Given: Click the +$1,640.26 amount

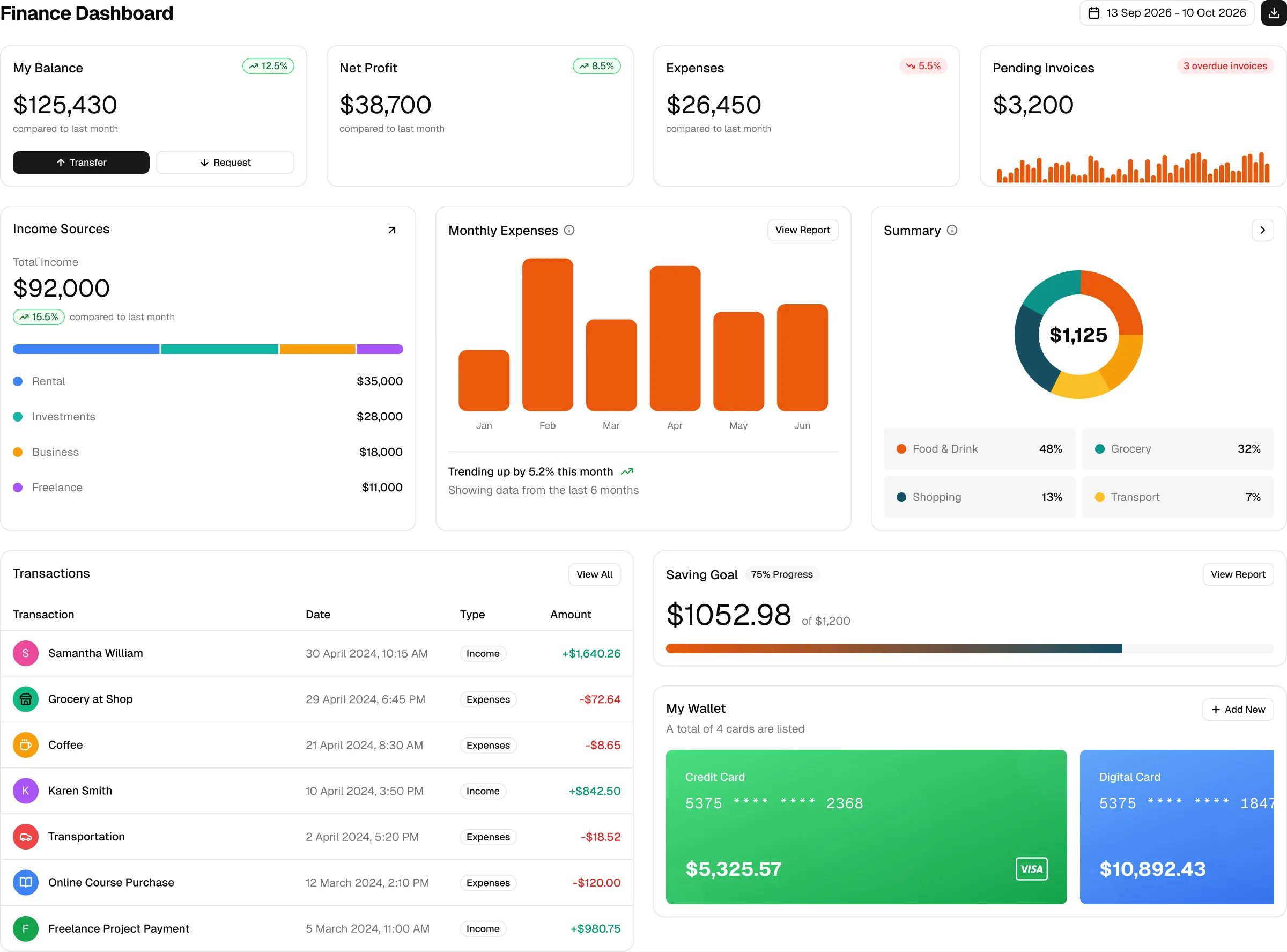Looking at the screenshot, I should pyautogui.click(x=591, y=653).
